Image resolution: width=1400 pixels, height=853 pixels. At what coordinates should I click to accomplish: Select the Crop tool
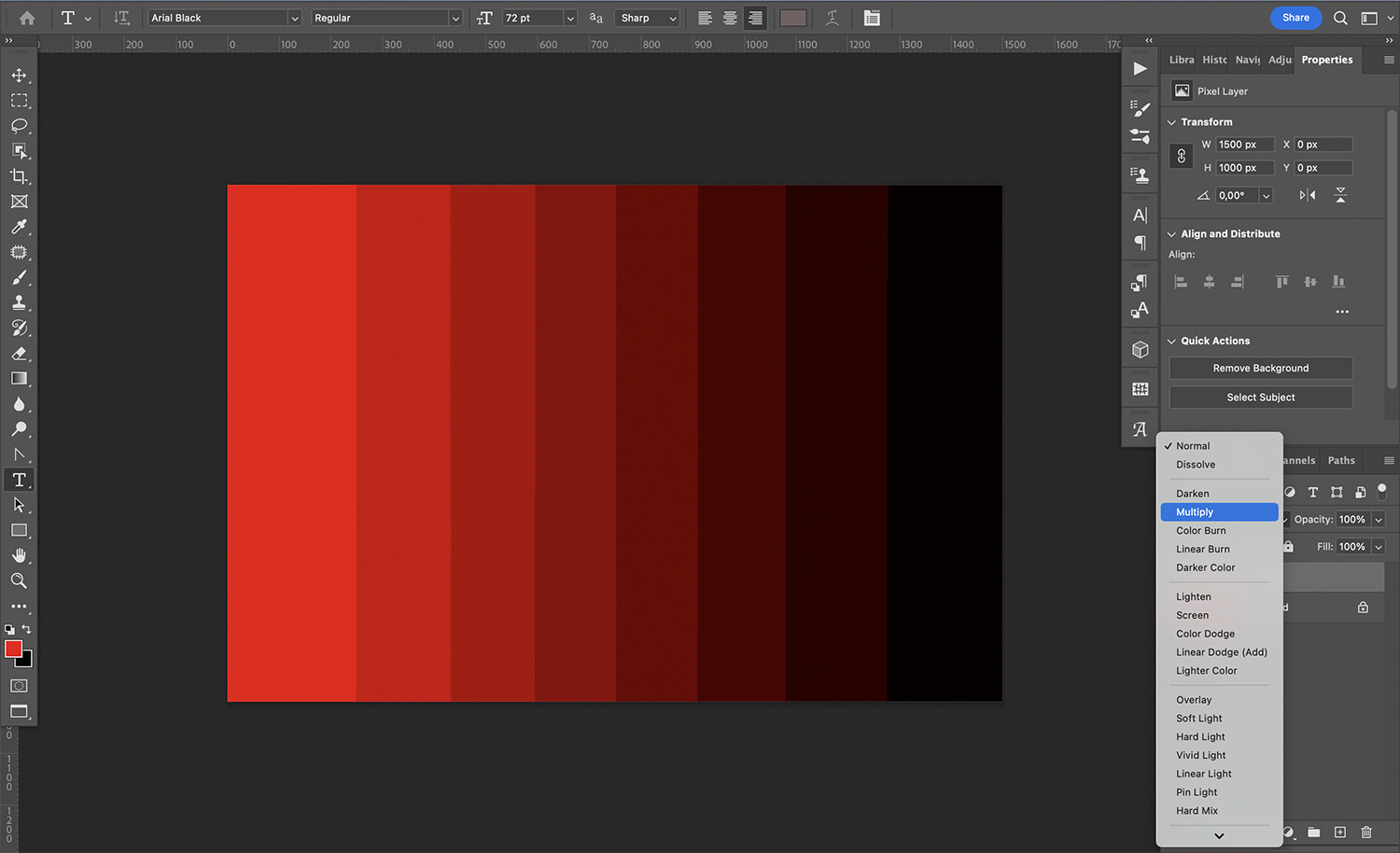(19, 175)
